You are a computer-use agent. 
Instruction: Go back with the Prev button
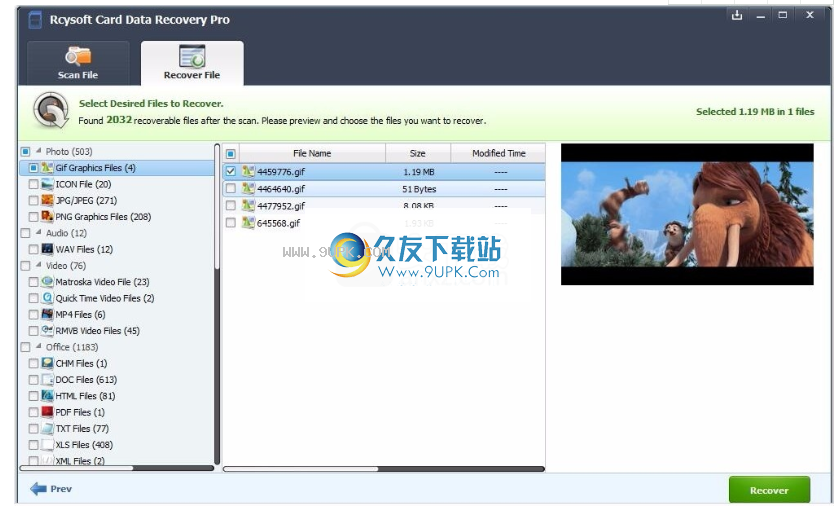pos(51,489)
